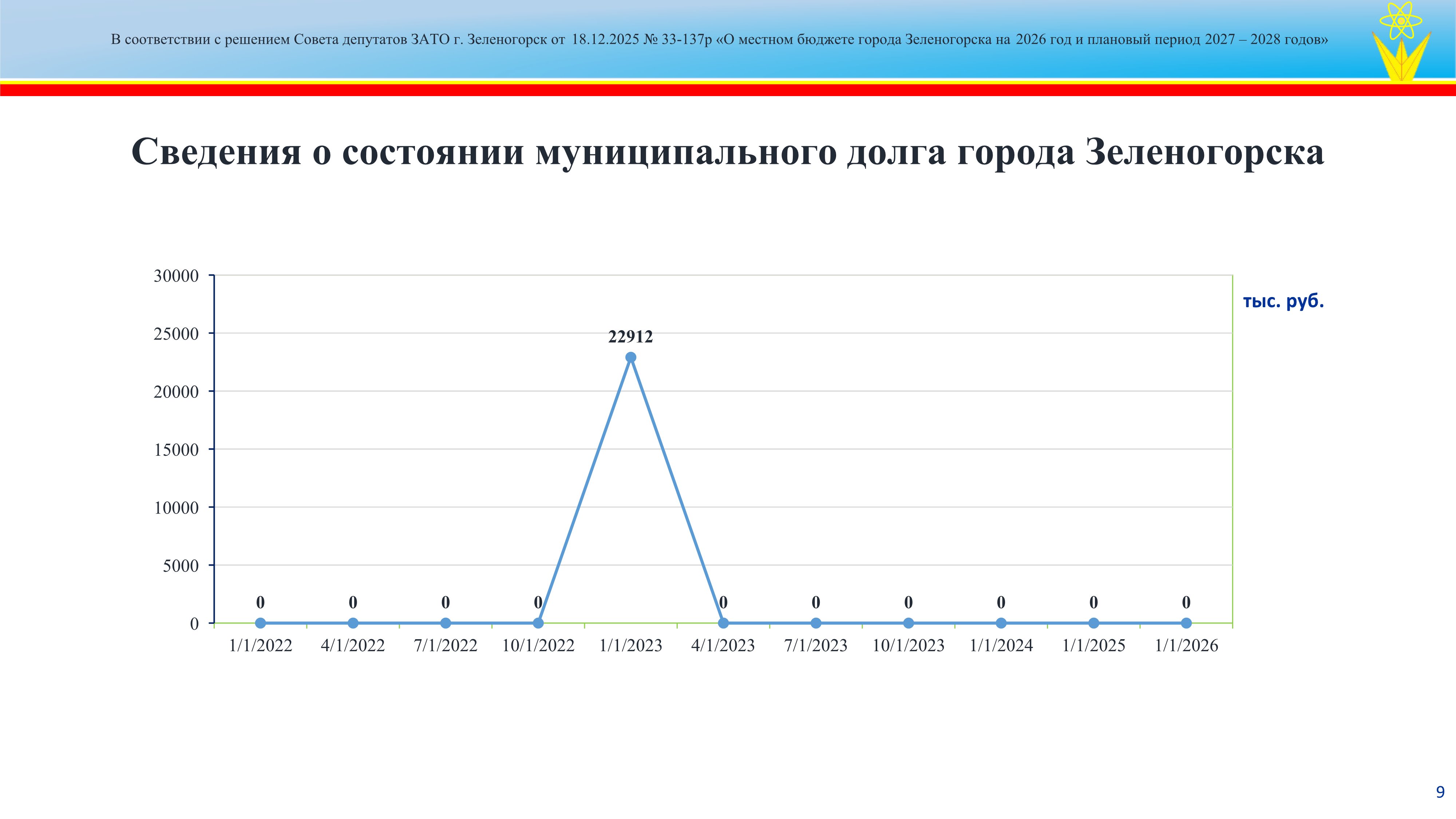Click the тыс. руб. units label
This screenshot has height=819, width=1456.
pos(1283,301)
